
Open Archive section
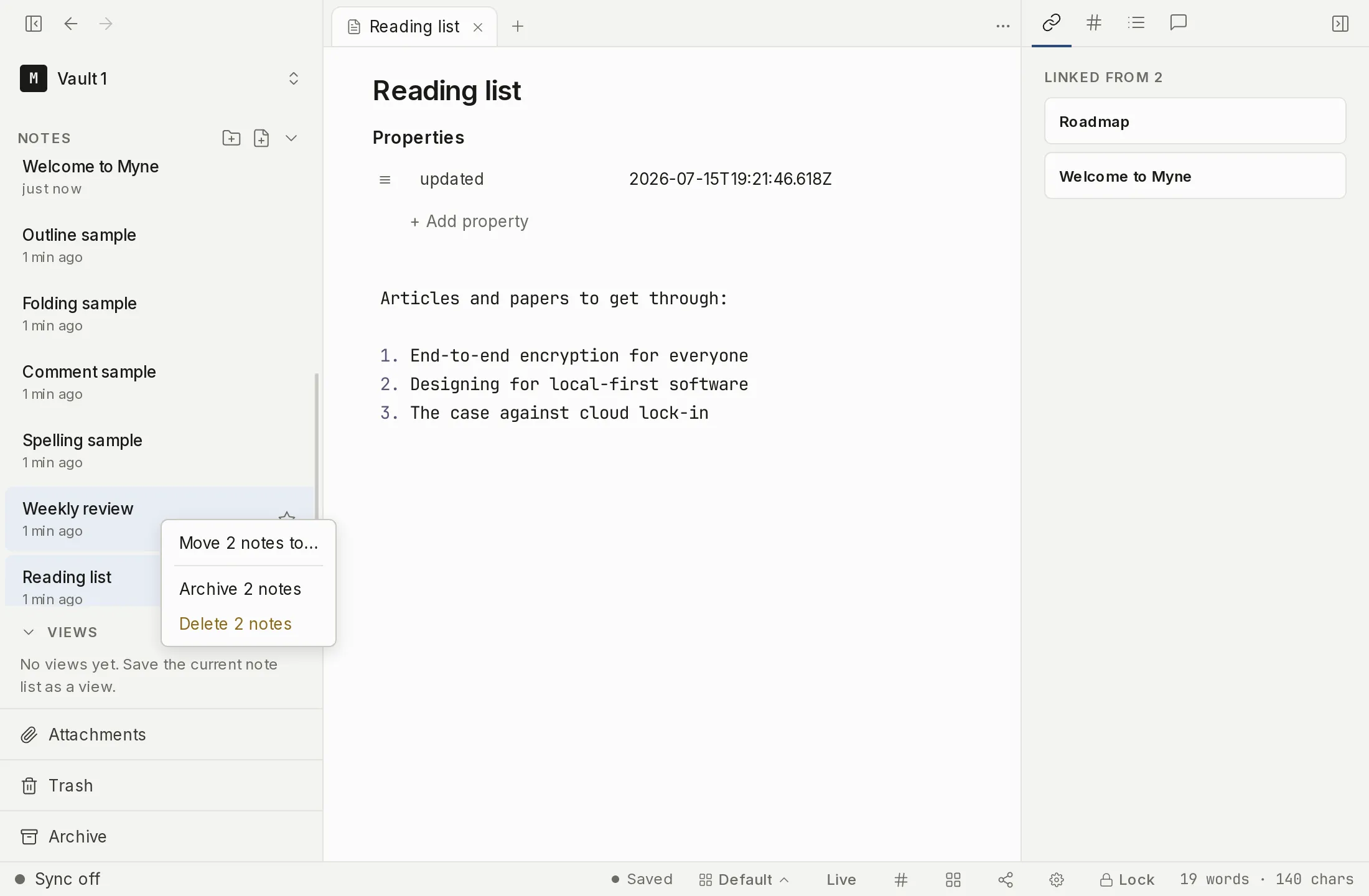tap(161, 837)
